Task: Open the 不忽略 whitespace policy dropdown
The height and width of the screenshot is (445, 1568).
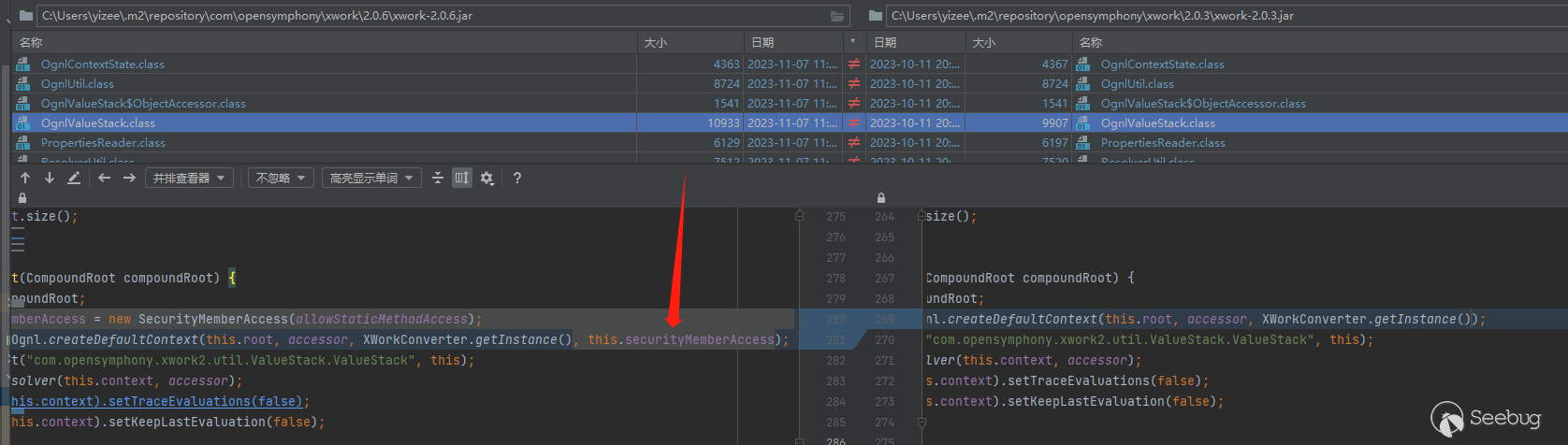Action: [281, 178]
